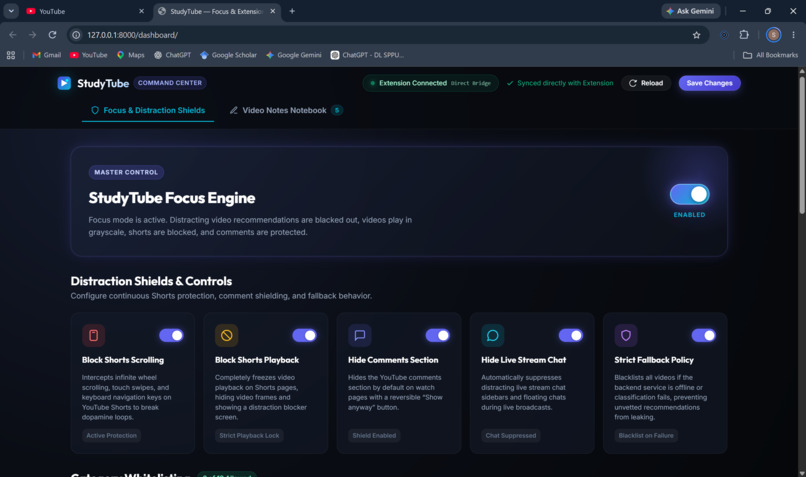The image size is (806, 477).
Task: Click the Blacklist on Failure tag
Action: click(646, 435)
